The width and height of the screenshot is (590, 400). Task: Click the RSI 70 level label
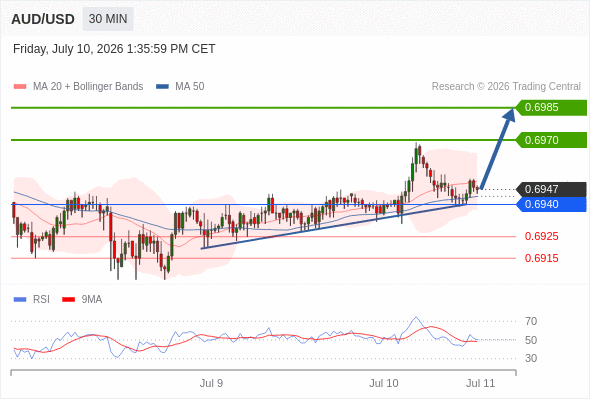[531, 321]
